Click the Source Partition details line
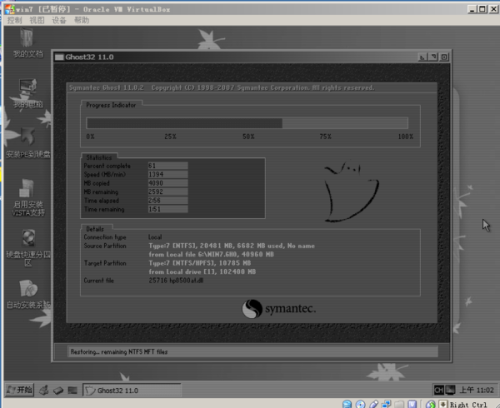The image size is (500, 408). [x=232, y=246]
